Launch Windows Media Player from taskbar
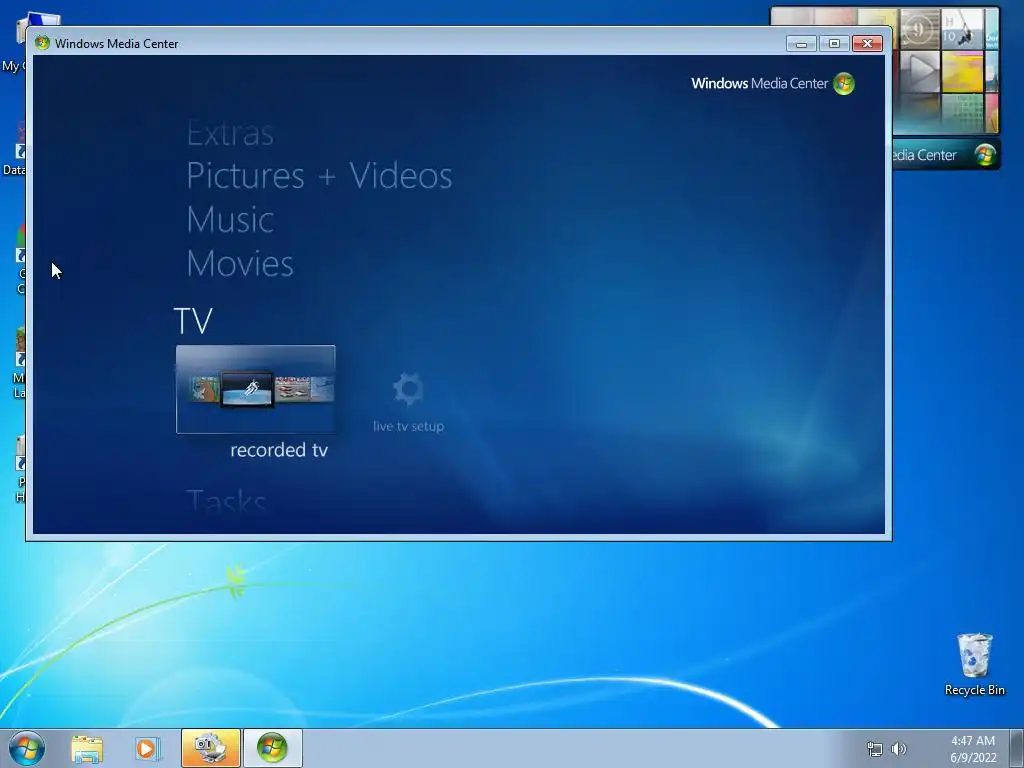 coord(148,748)
